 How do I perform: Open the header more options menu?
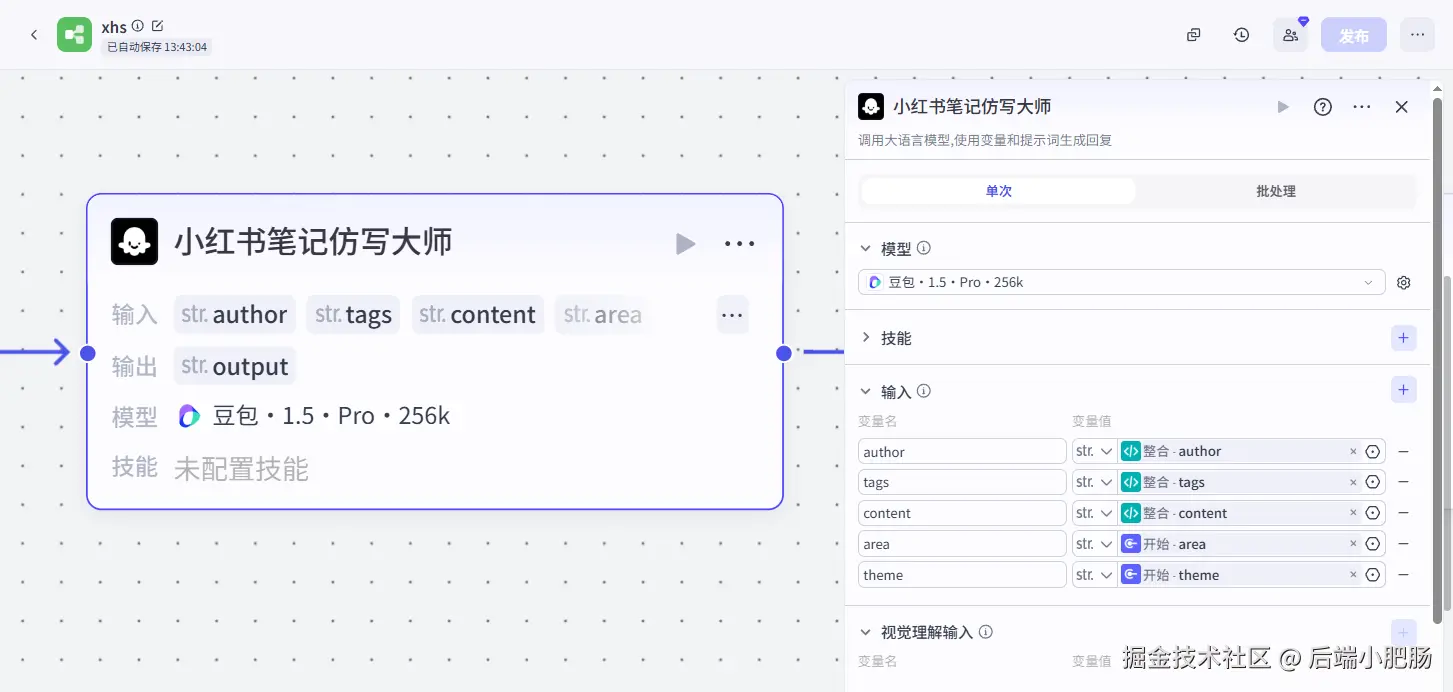pos(1418,35)
